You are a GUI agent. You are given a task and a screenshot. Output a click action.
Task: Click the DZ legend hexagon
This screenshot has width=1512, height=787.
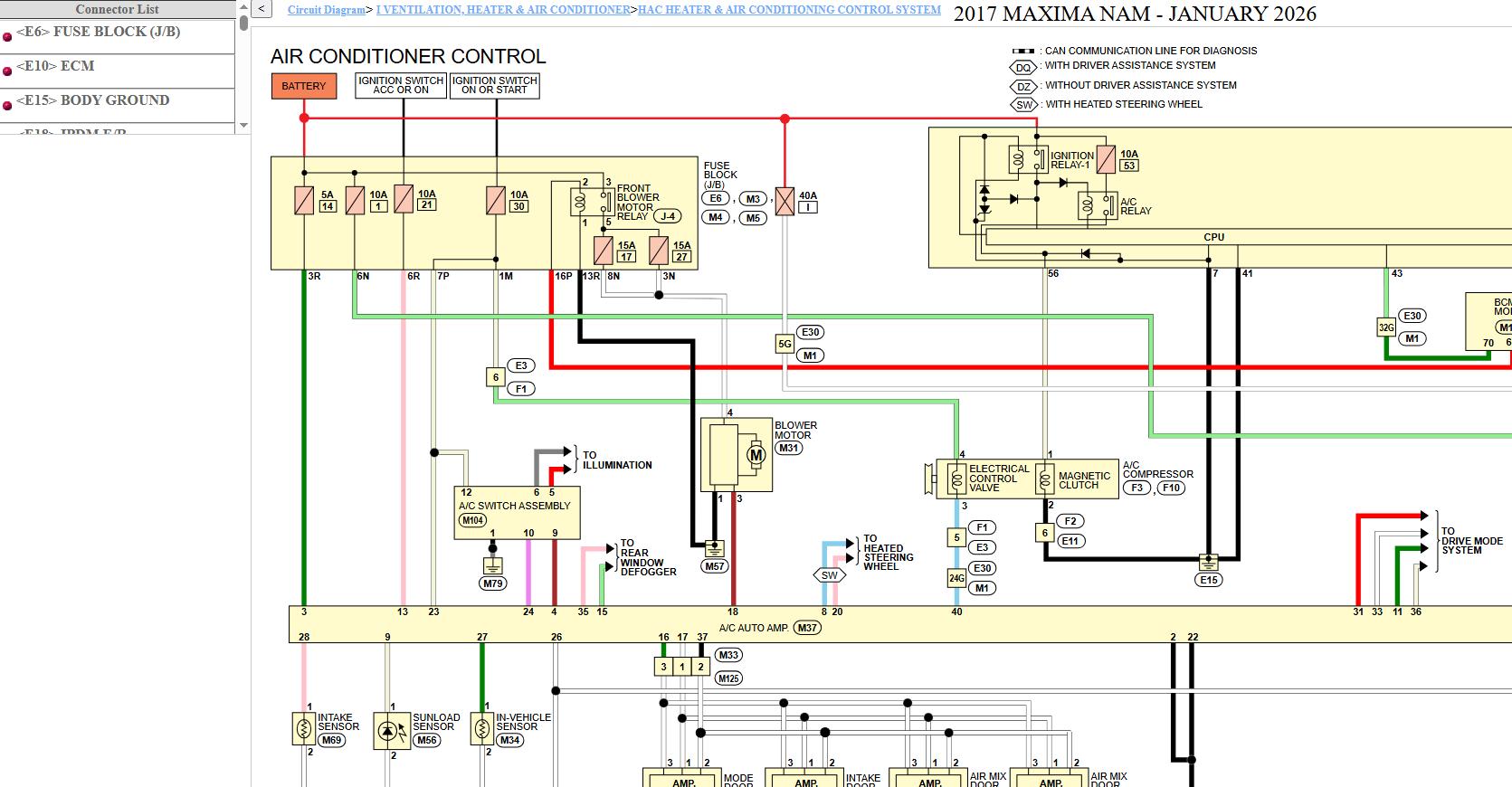[1023, 87]
